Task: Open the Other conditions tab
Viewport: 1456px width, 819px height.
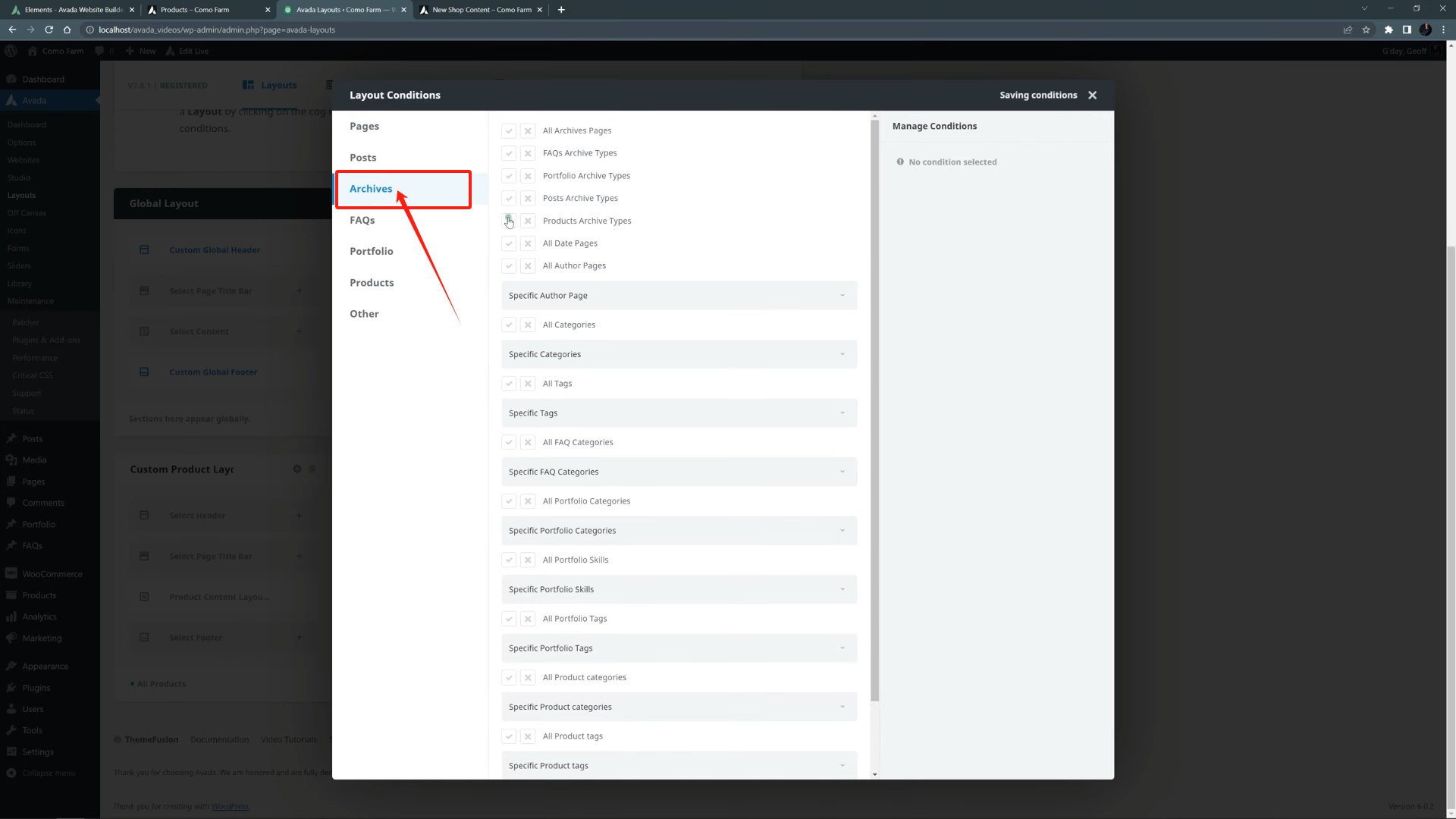Action: 364,314
